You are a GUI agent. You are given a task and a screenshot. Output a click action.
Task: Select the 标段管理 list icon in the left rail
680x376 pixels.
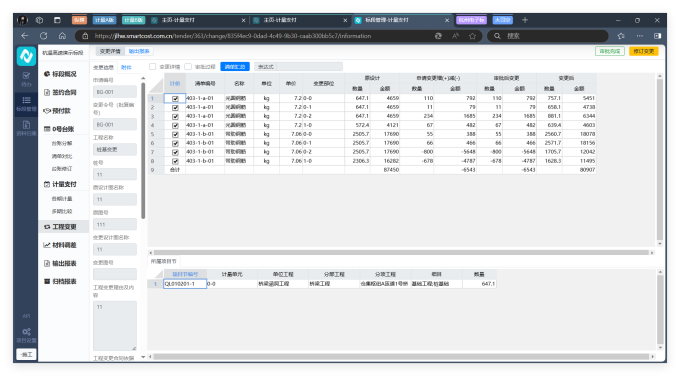pyautogui.click(x=26, y=103)
